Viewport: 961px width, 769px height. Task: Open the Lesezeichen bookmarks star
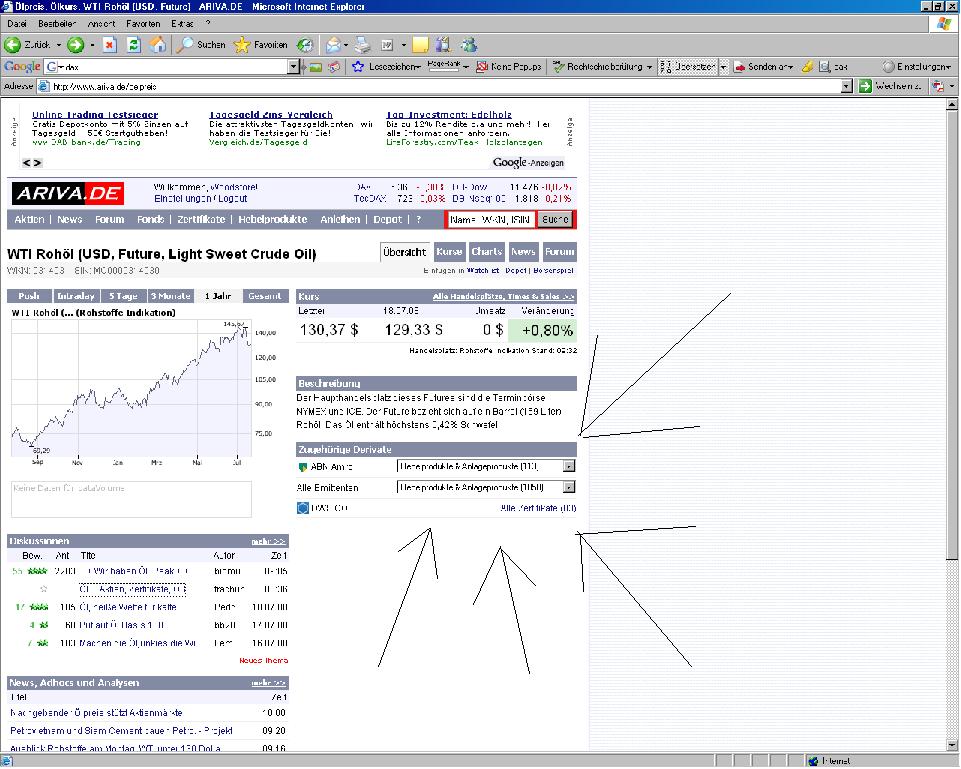coord(386,67)
